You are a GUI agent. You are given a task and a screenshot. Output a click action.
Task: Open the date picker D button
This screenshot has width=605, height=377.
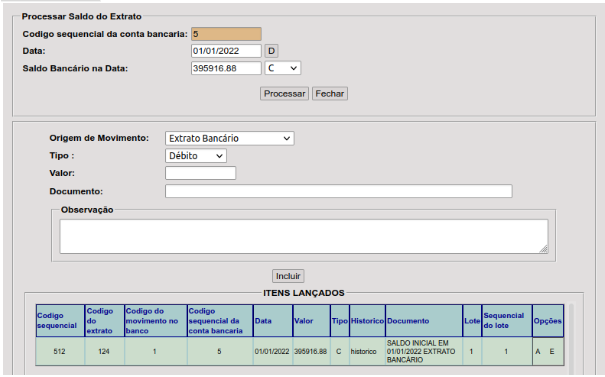pyautogui.click(x=271, y=51)
